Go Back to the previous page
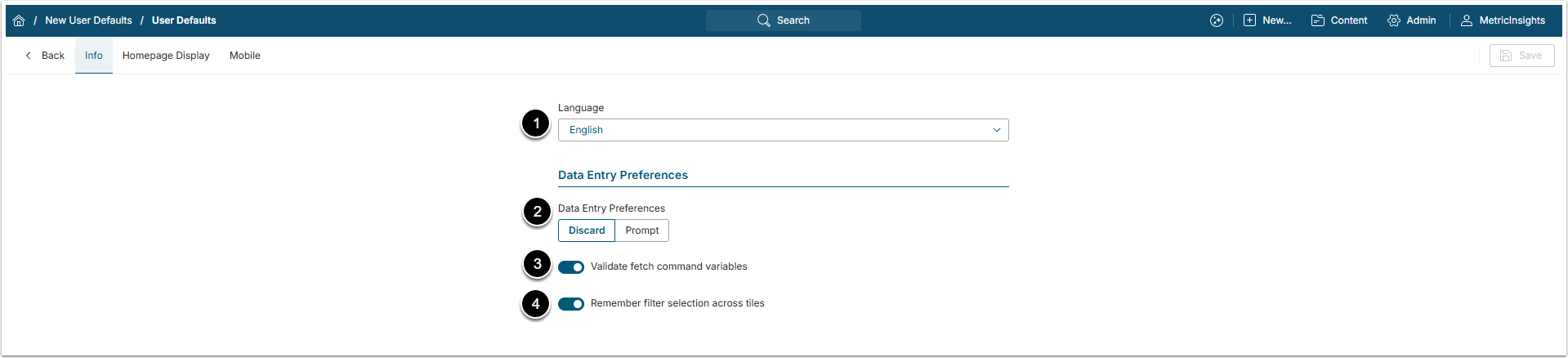The height and width of the screenshot is (358, 1568). click(x=45, y=56)
